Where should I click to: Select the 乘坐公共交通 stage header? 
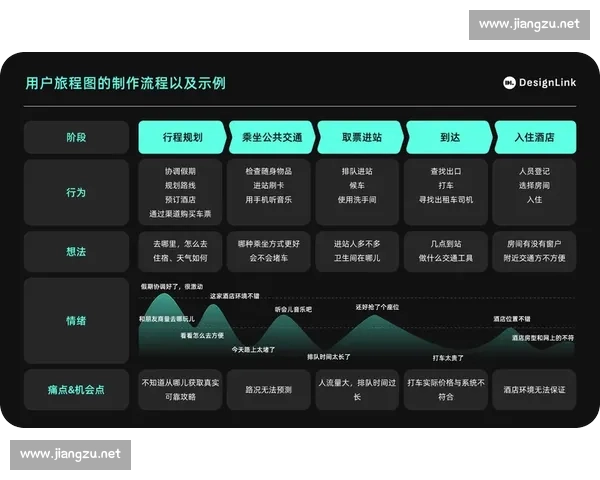[x=272, y=137]
